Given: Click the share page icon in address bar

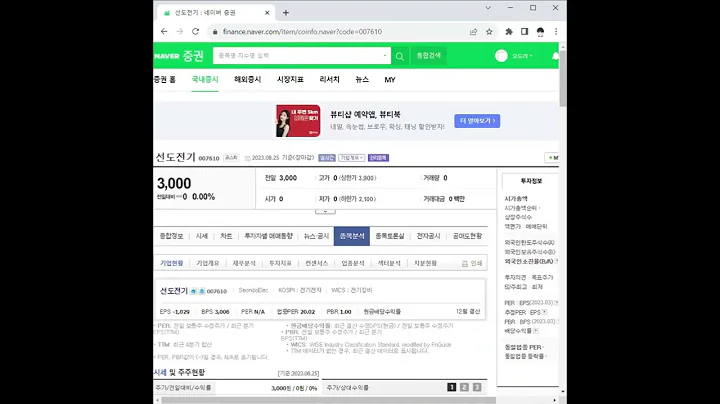Looking at the screenshot, I should [473, 32].
